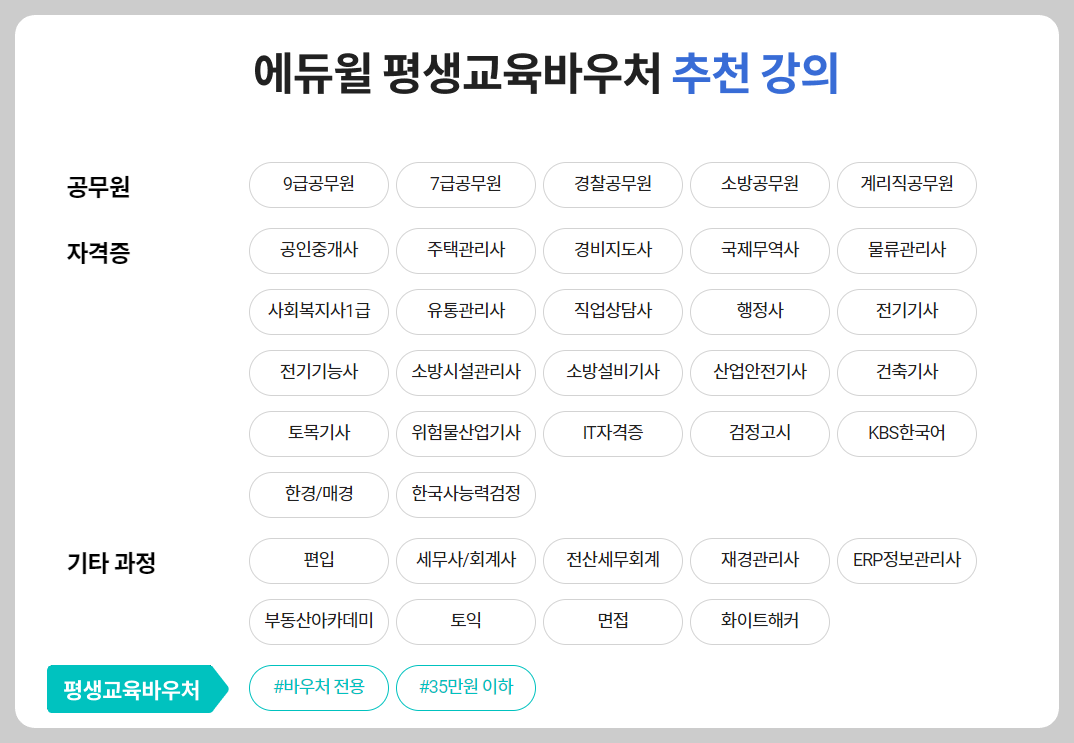Click the 계리직공무원 course button
The width and height of the screenshot is (1074, 743).
(x=906, y=185)
